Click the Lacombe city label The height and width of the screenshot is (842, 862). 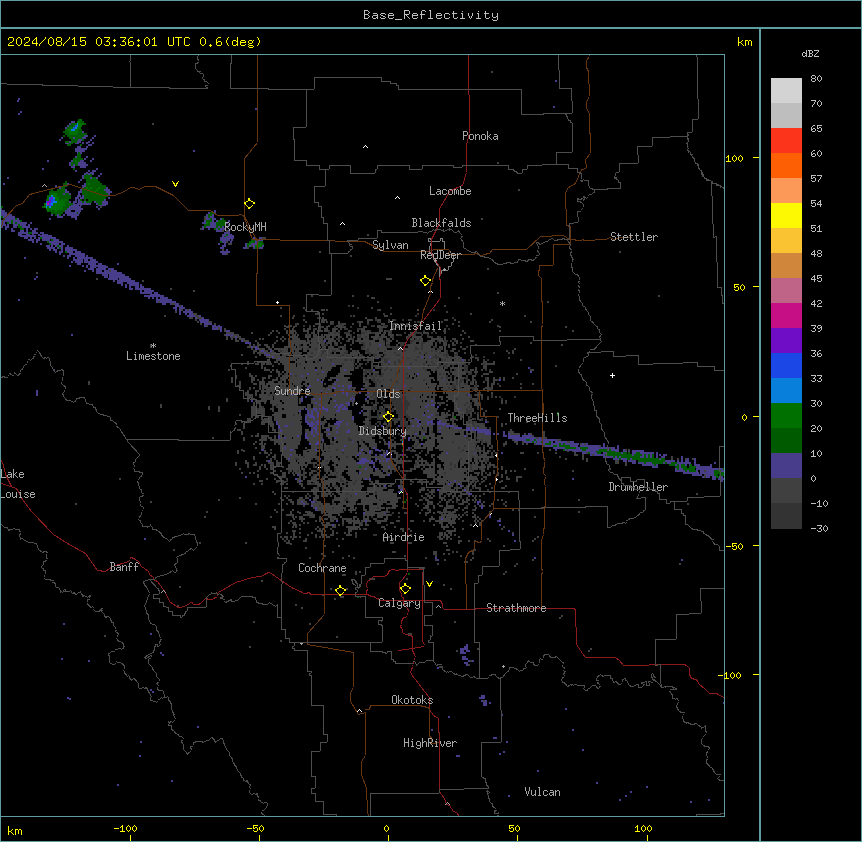coord(450,191)
